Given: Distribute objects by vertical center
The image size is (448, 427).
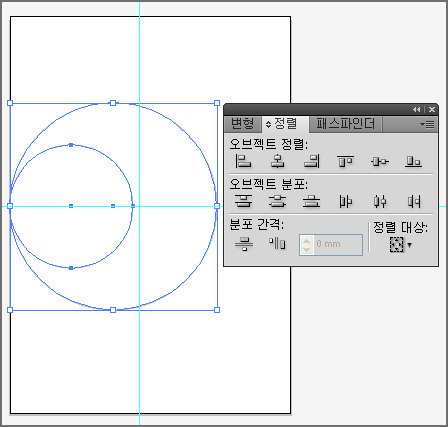Looking at the screenshot, I should tap(277, 201).
